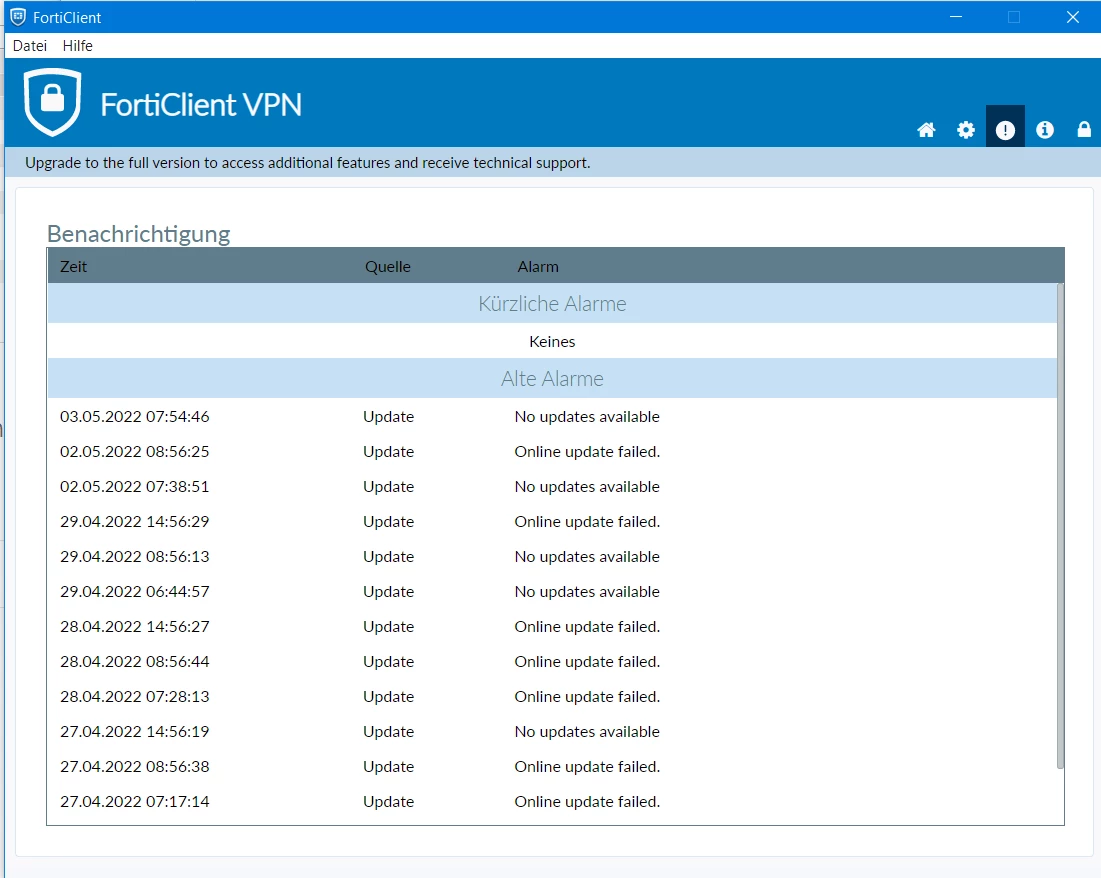This screenshot has height=878, width=1101.
Task: Click the FortiClient shield logo
Action: 53,102
